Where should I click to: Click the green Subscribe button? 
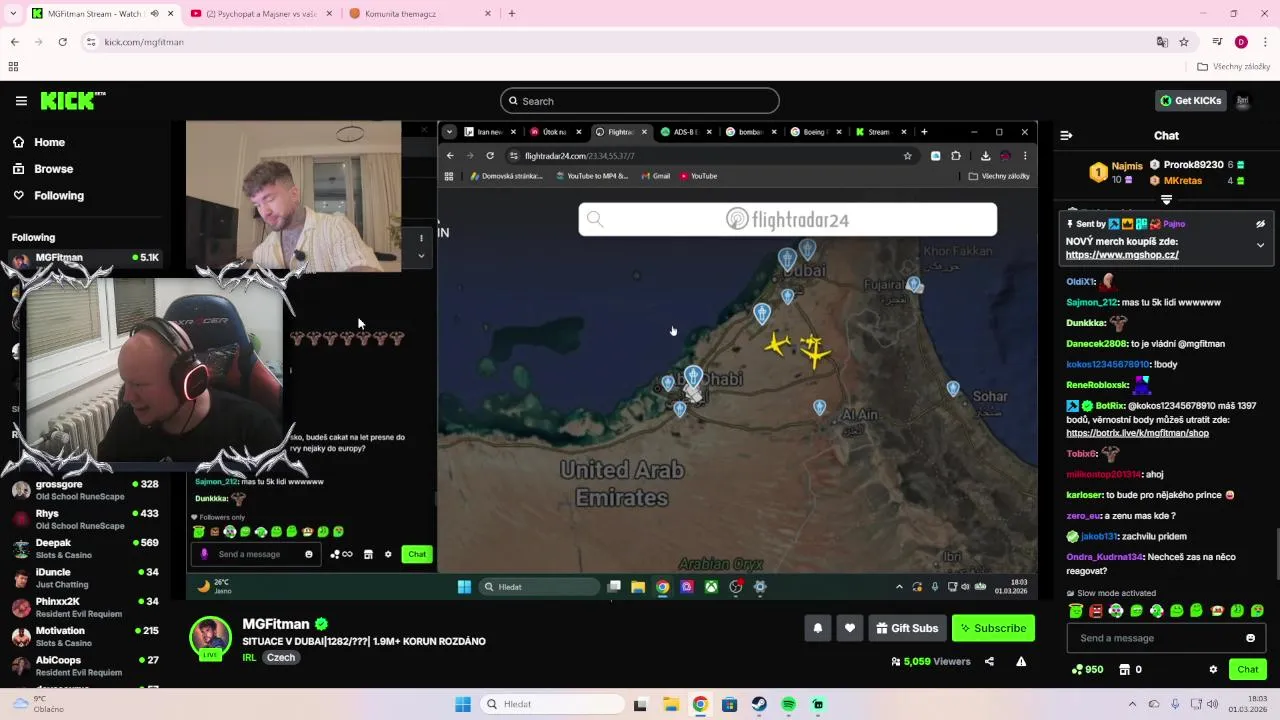993,628
